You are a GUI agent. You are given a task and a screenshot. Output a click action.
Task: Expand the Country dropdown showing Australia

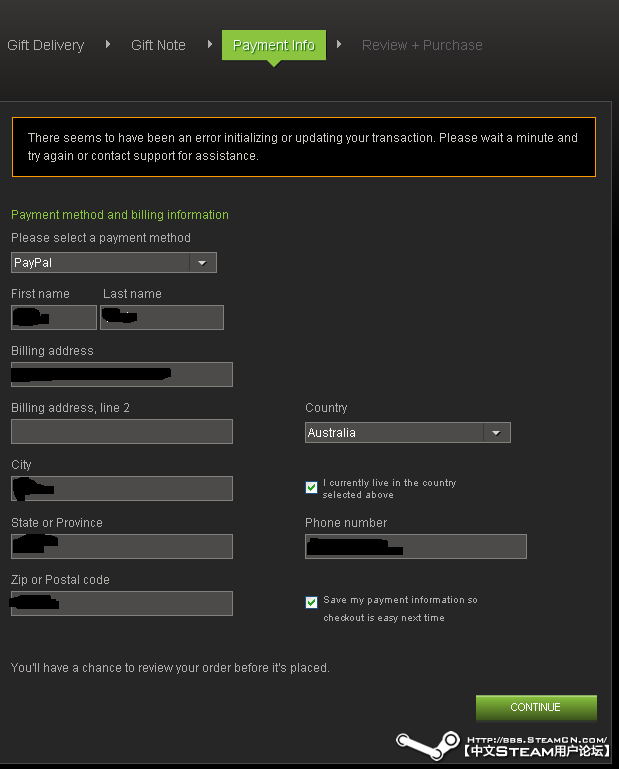tap(408, 433)
